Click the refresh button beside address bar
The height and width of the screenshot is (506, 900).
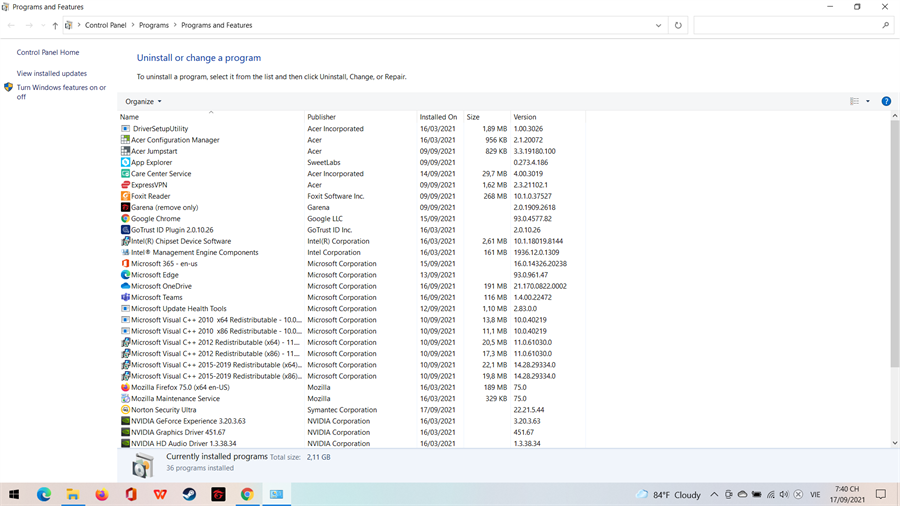pyautogui.click(x=678, y=25)
